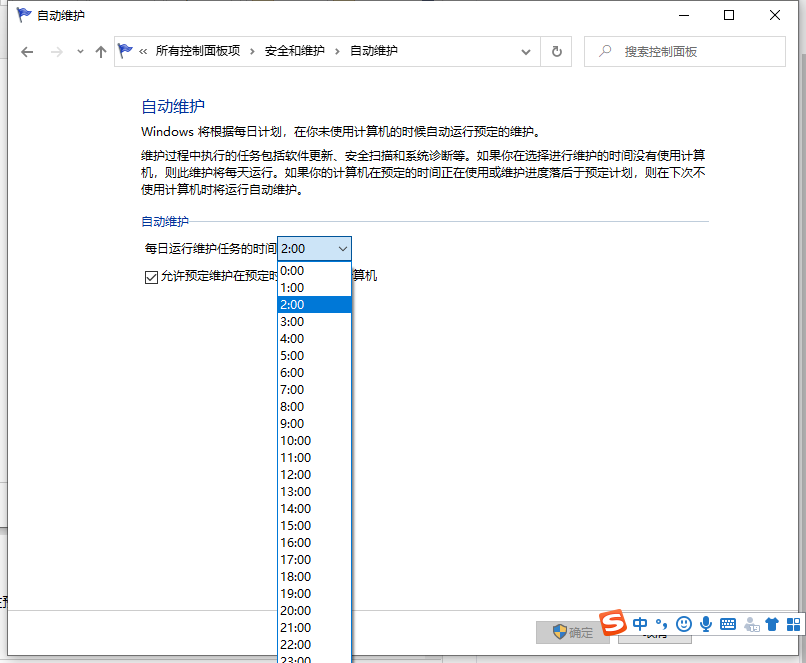This screenshot has height=663, width=806.
Task: Start Sogou voice input with microphone icon
Action: [x=705, y=624]
